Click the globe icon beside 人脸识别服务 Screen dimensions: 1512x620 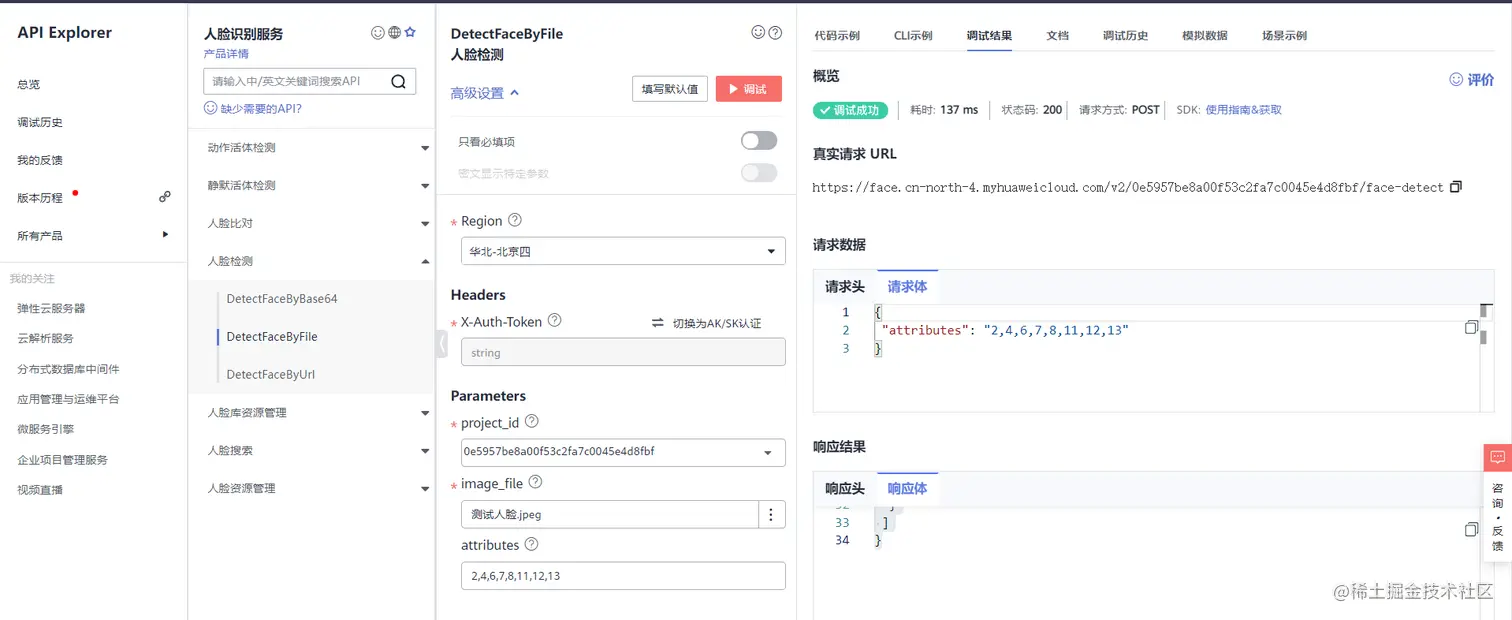tap(394, 33)
